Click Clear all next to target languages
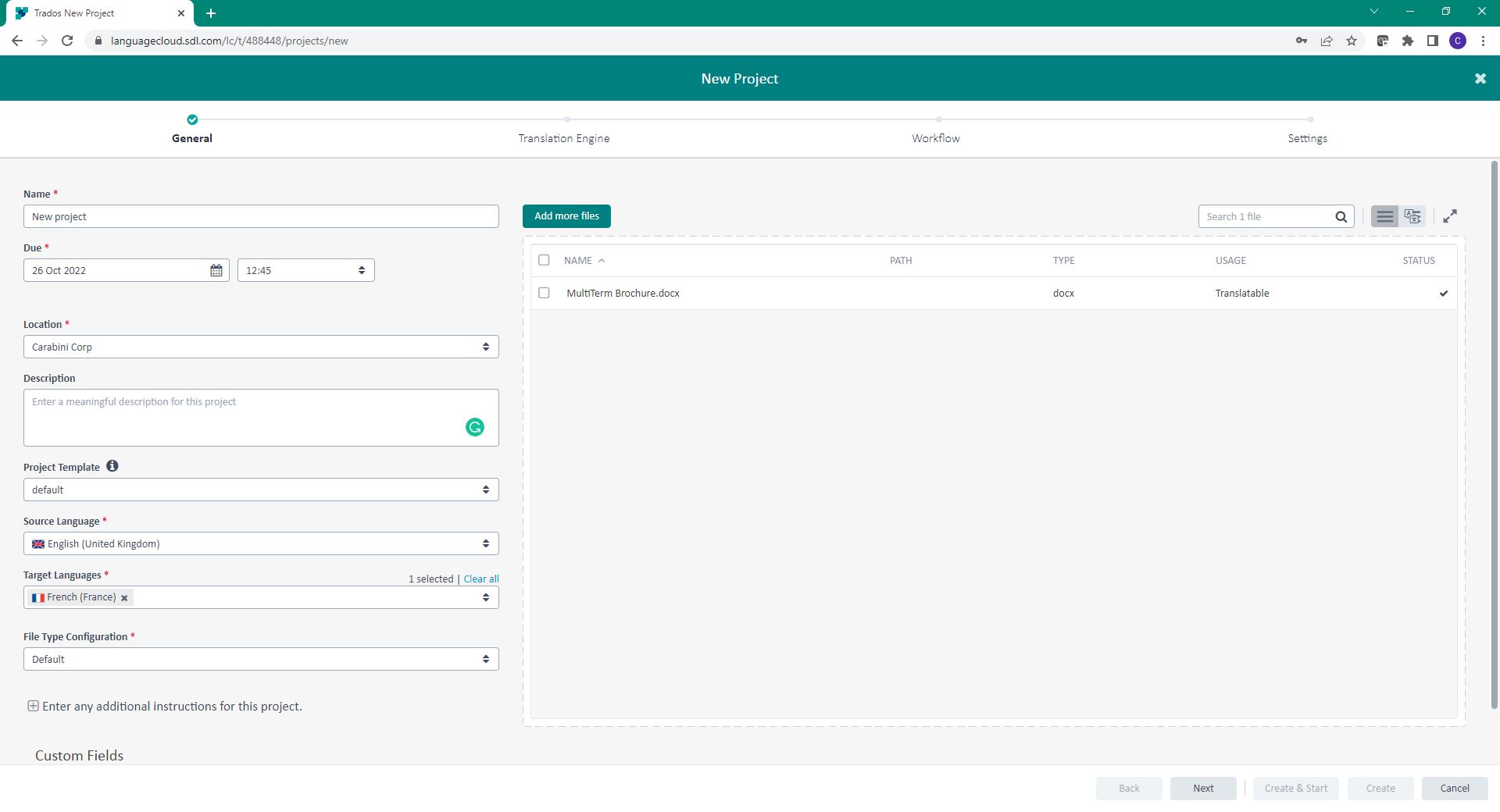The width and height of the screenshot is (1500, 812). tap(480, 579)
